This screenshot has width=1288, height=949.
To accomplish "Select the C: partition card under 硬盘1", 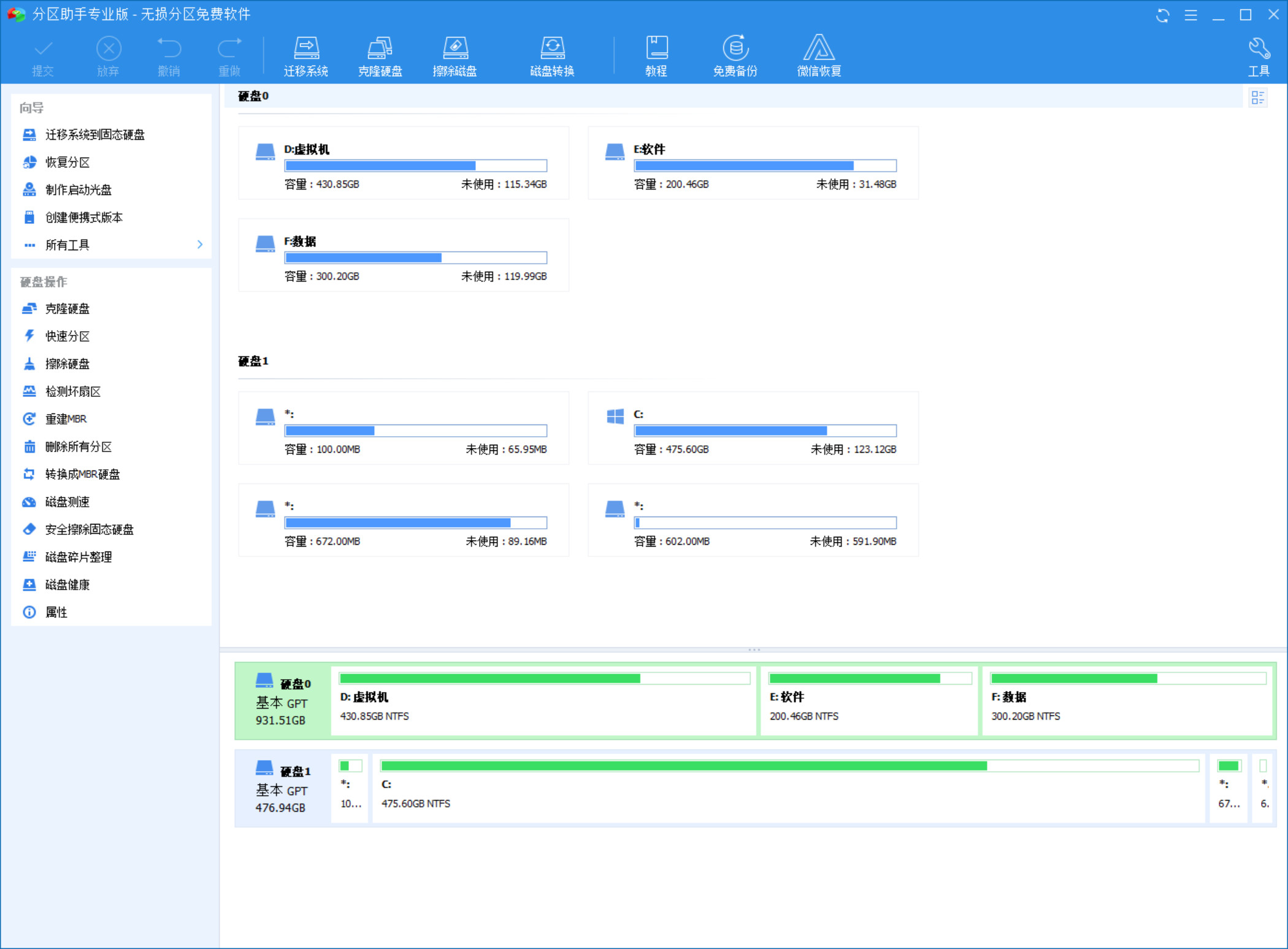I will click(x=753, y=428).
